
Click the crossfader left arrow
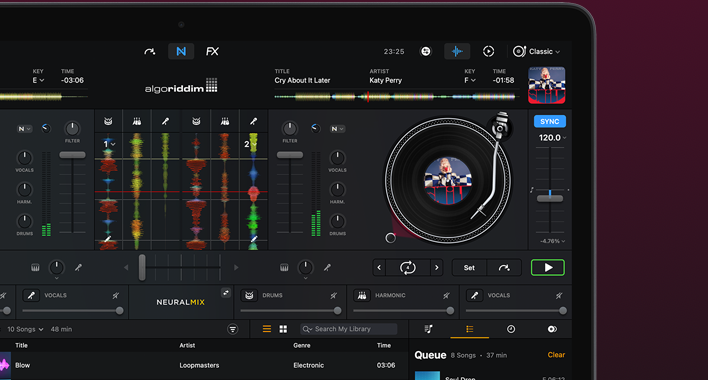(126, 268)
